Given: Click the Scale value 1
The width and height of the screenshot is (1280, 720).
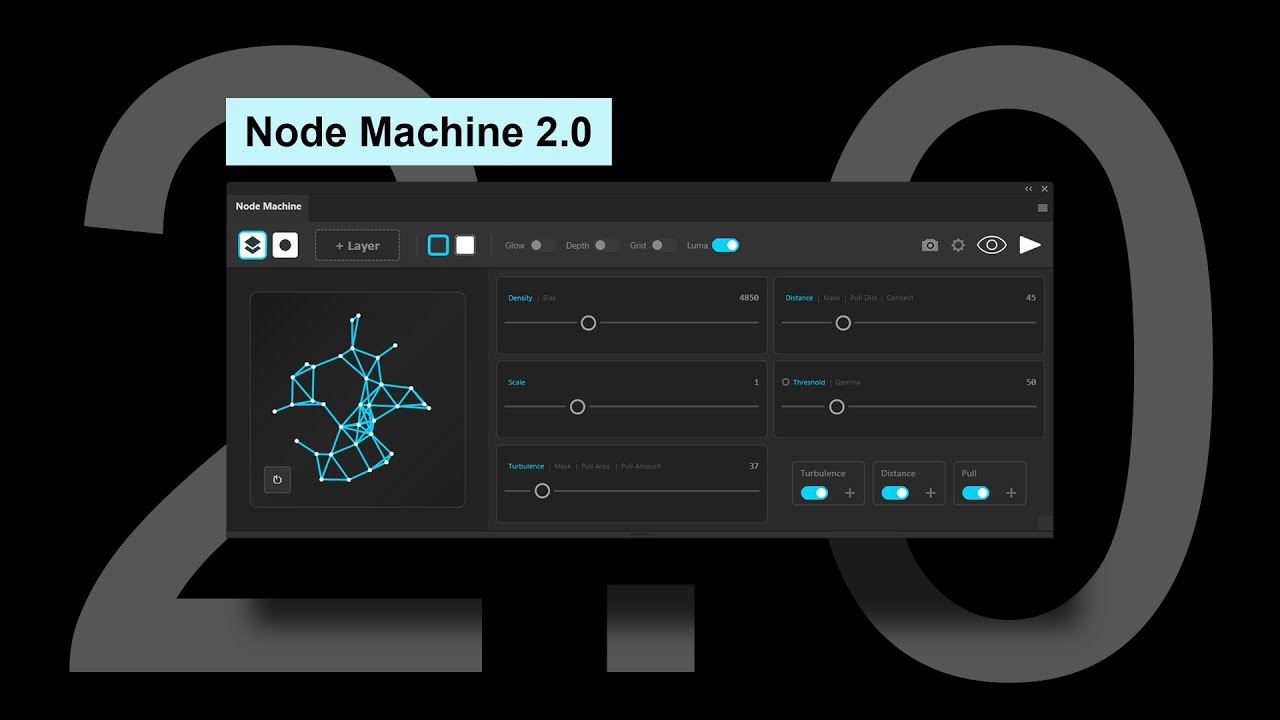Looking at the screenshot, I should (756, 382).
